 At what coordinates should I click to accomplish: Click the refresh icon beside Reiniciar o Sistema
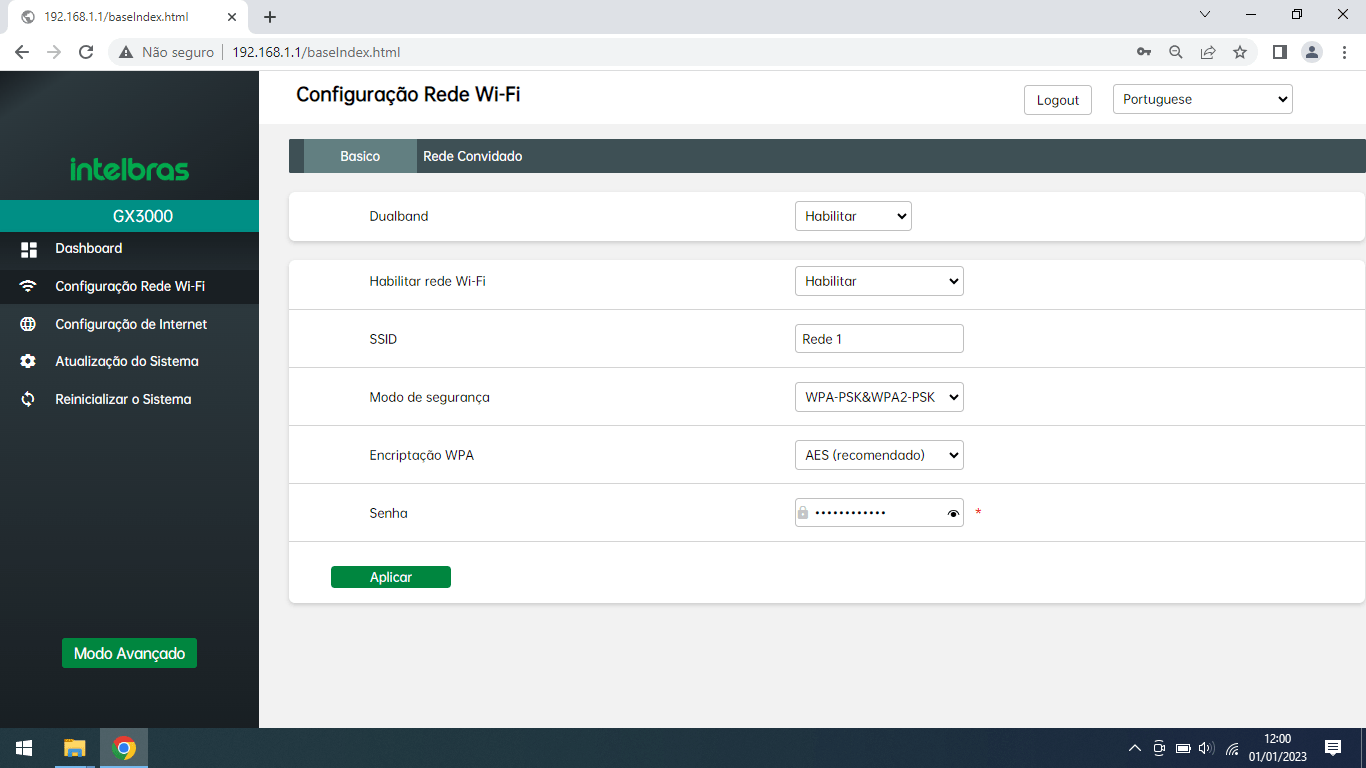point(28,399)
